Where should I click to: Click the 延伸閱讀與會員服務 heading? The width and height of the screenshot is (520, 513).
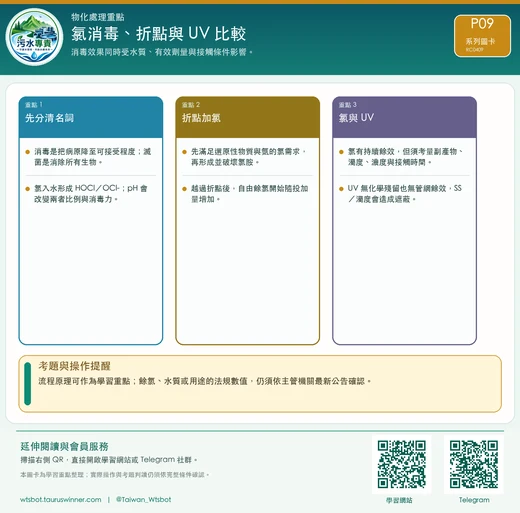pyautogui.click(x=64, y=446)
